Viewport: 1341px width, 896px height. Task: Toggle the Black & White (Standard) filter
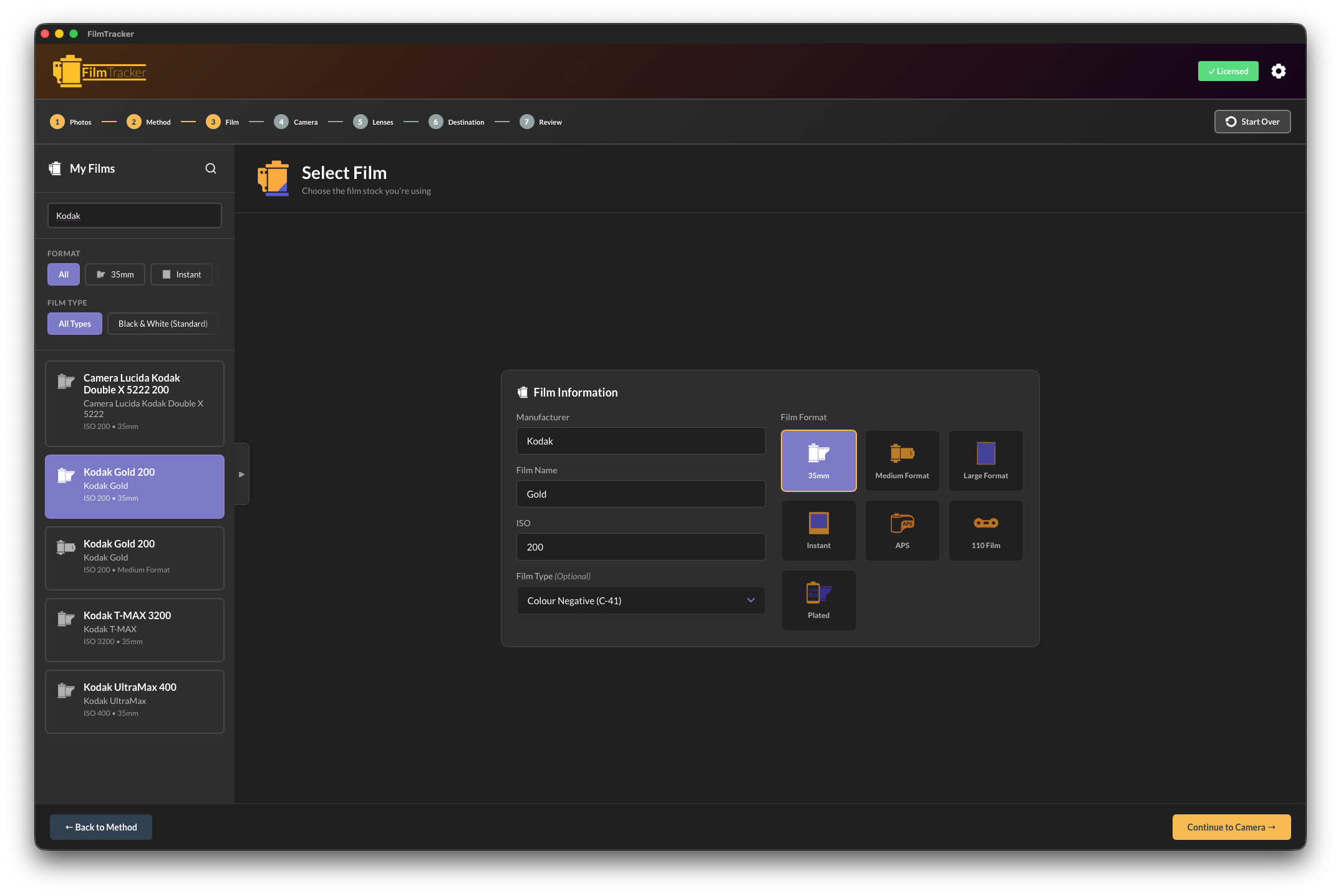point(162,323)
